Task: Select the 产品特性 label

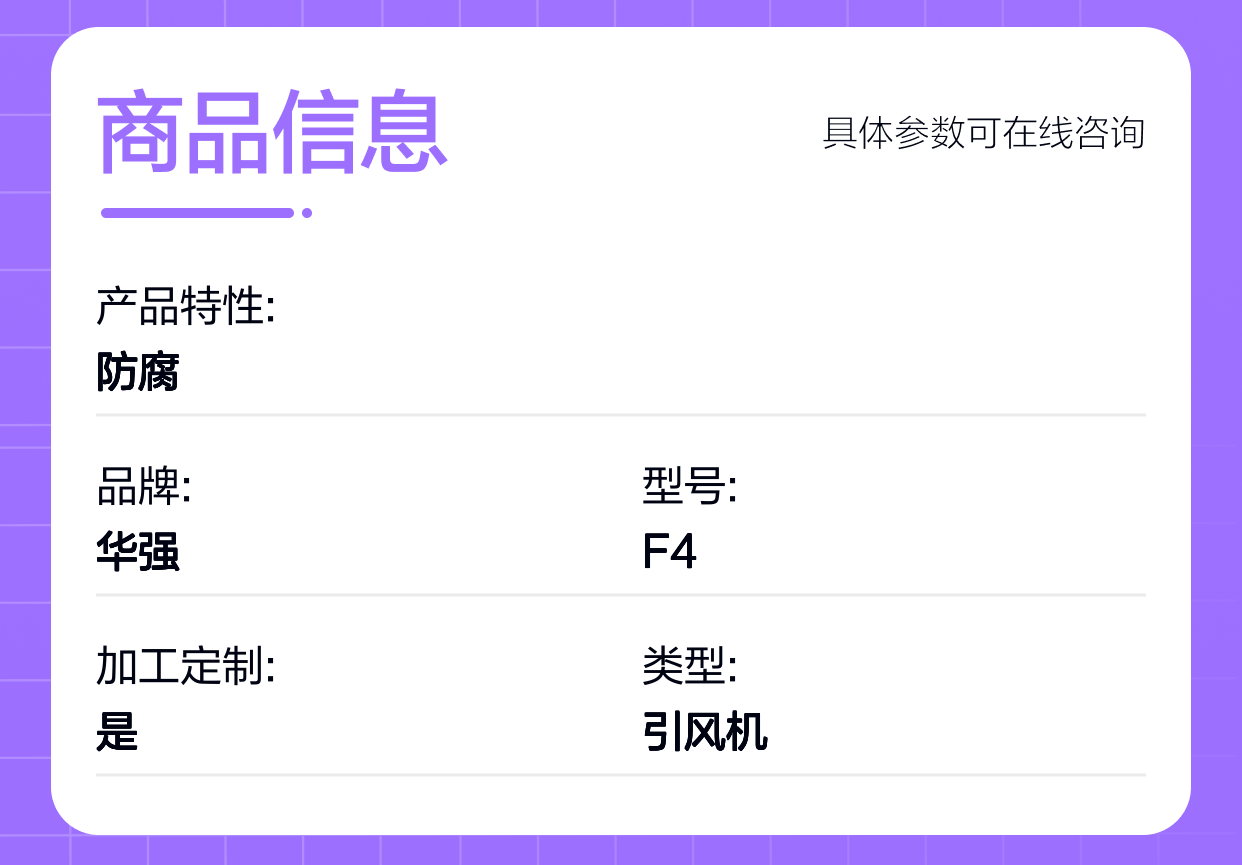Action: pos(185,306)
